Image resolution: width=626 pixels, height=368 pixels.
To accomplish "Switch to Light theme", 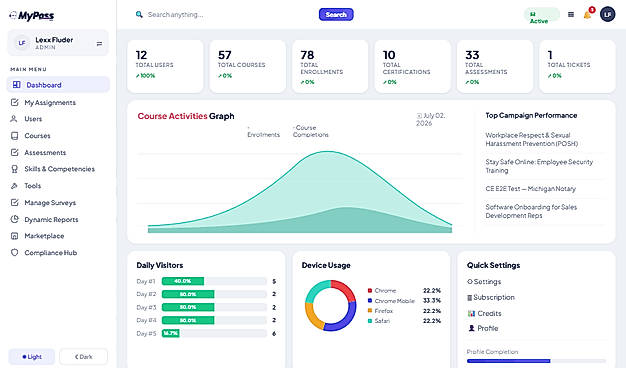I will pyautogui.click(x=32, y=356).
